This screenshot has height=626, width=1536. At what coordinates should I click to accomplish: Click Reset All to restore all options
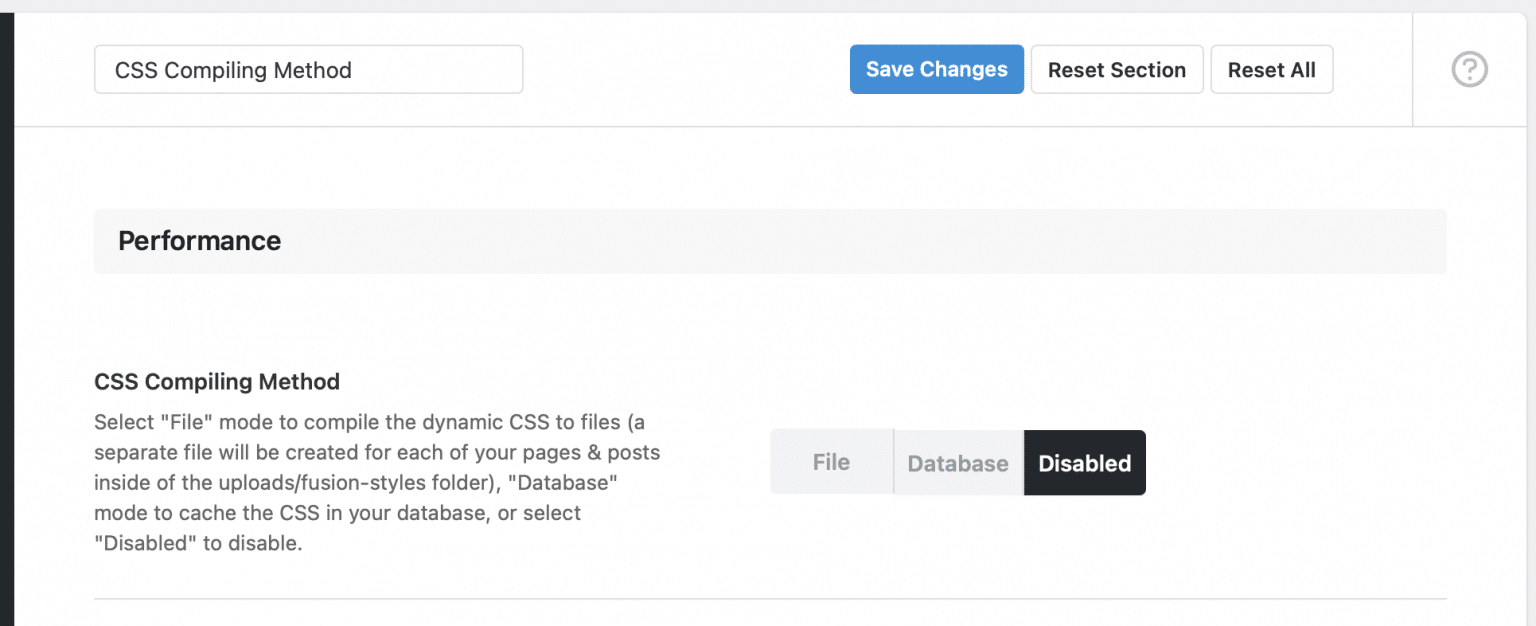[1272, 69]
